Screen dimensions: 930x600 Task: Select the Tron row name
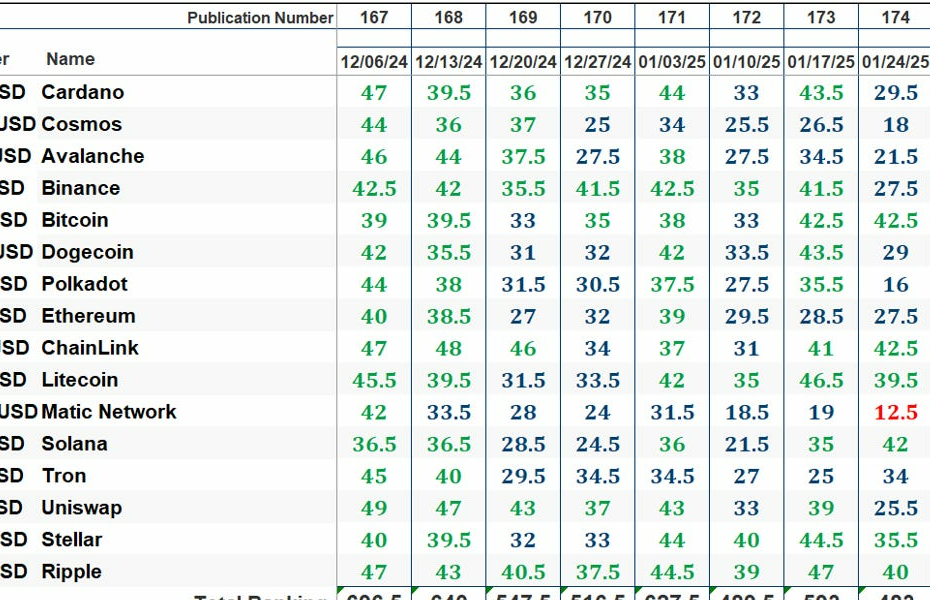[x=63, y=476]
